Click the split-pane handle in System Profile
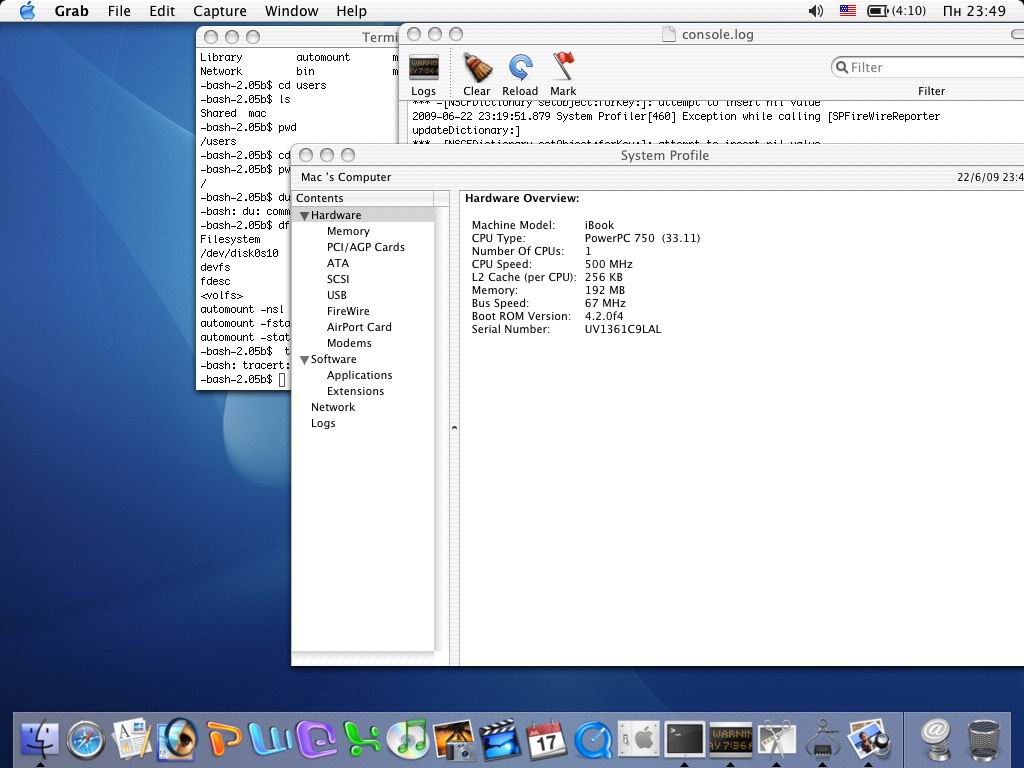This screenshot has height=768, width=1024. 454,428
